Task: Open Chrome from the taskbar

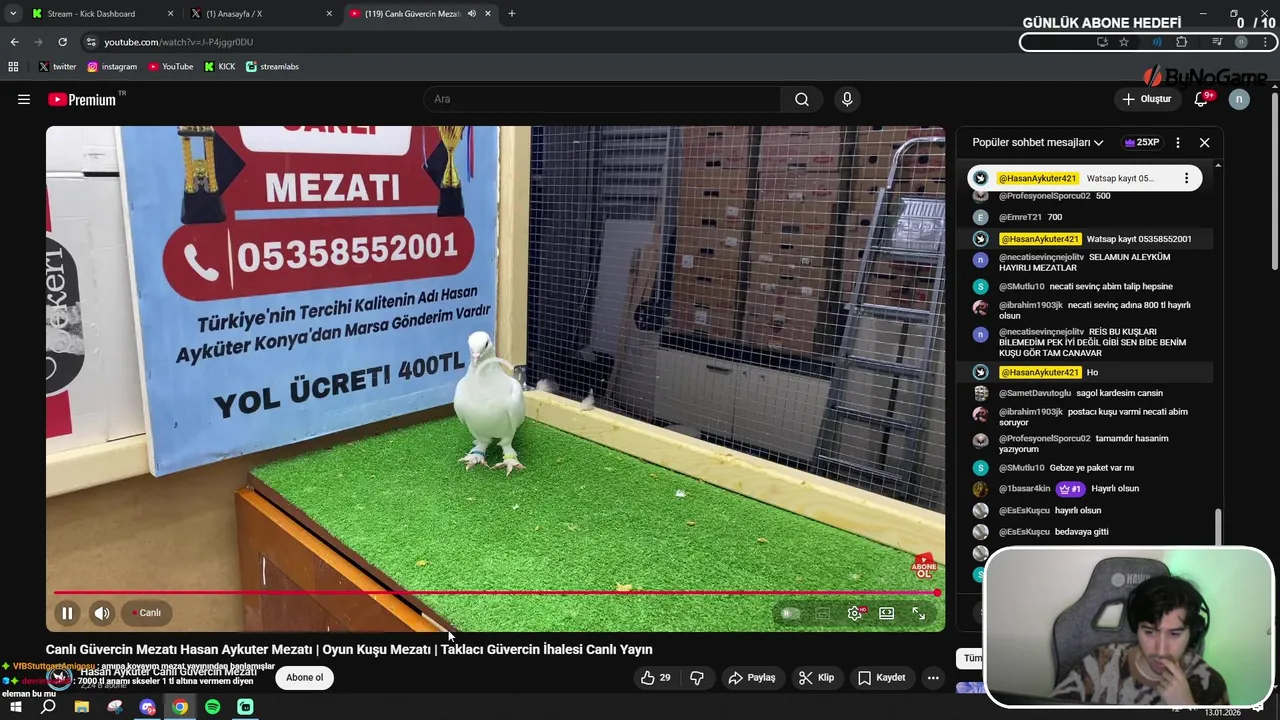Action: [x=180, y=707]
